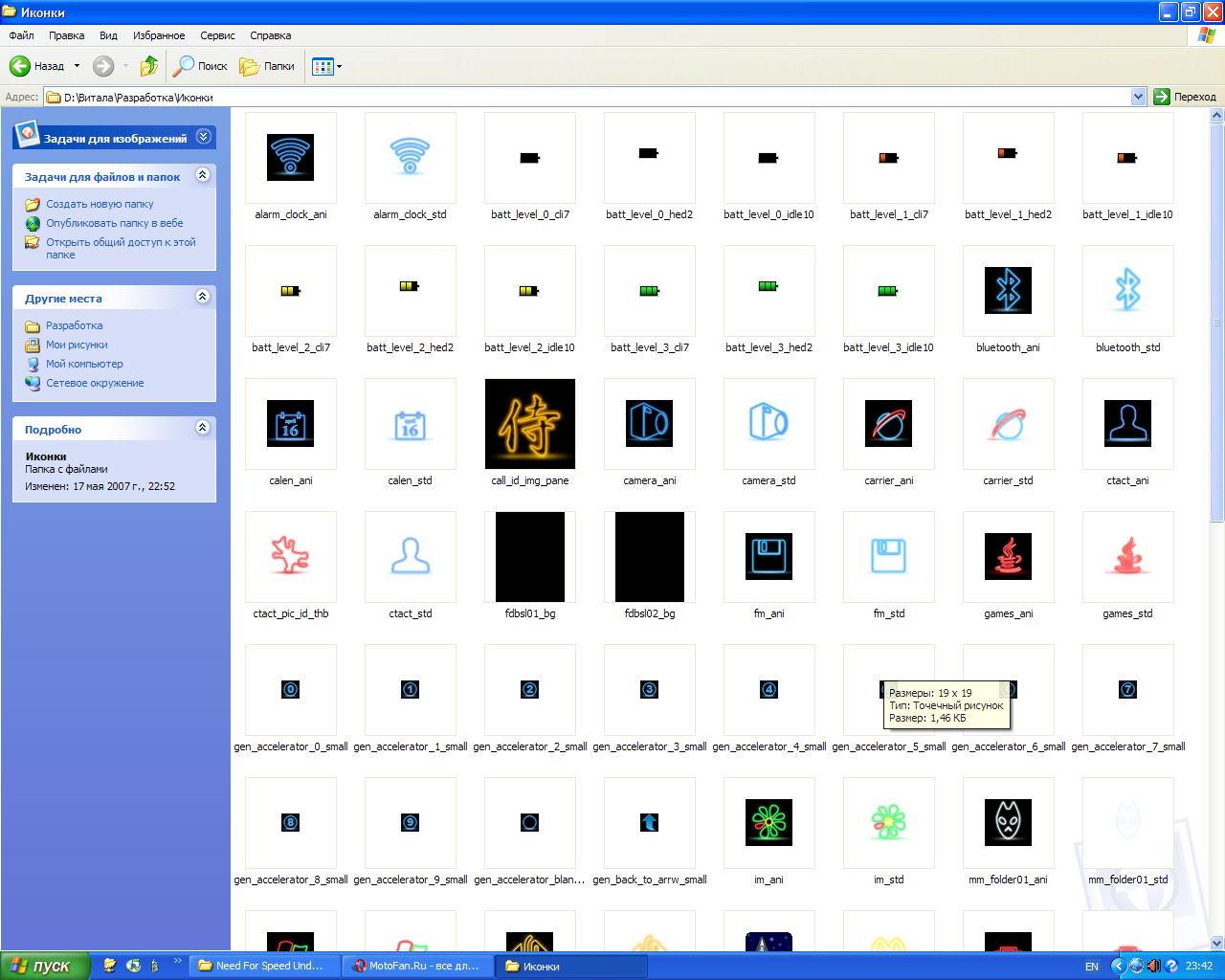Select the ctact_pic_id_thb red icon
The height and width of the screenshot is (980, 1225).
pyautogui.click(x=291, y=557)
